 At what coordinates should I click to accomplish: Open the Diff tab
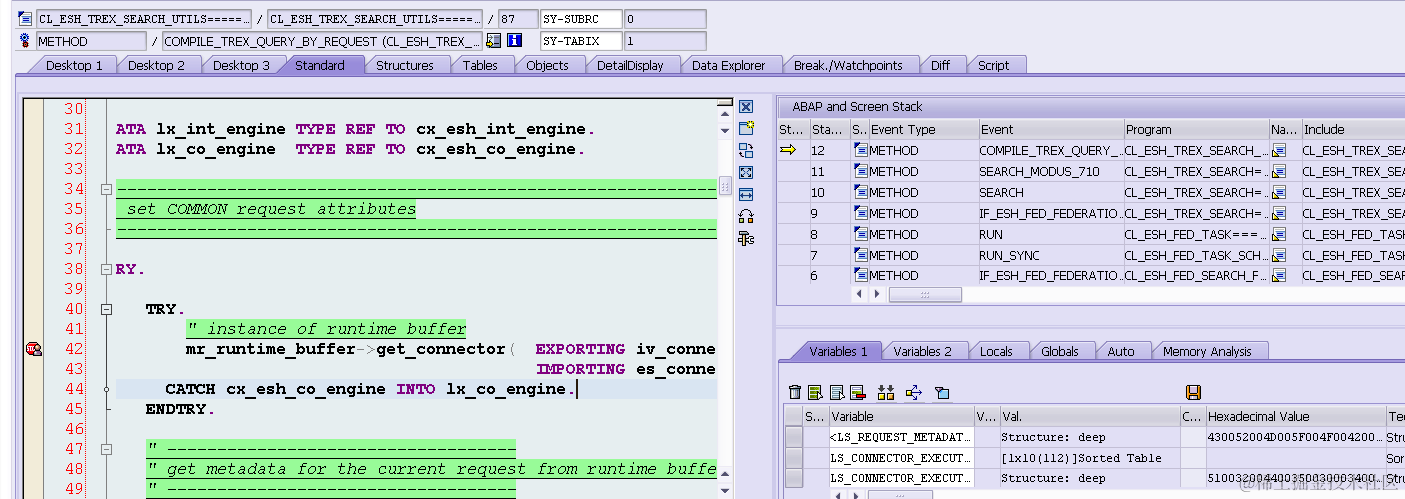pyautogui.click(x=940, y=65)
